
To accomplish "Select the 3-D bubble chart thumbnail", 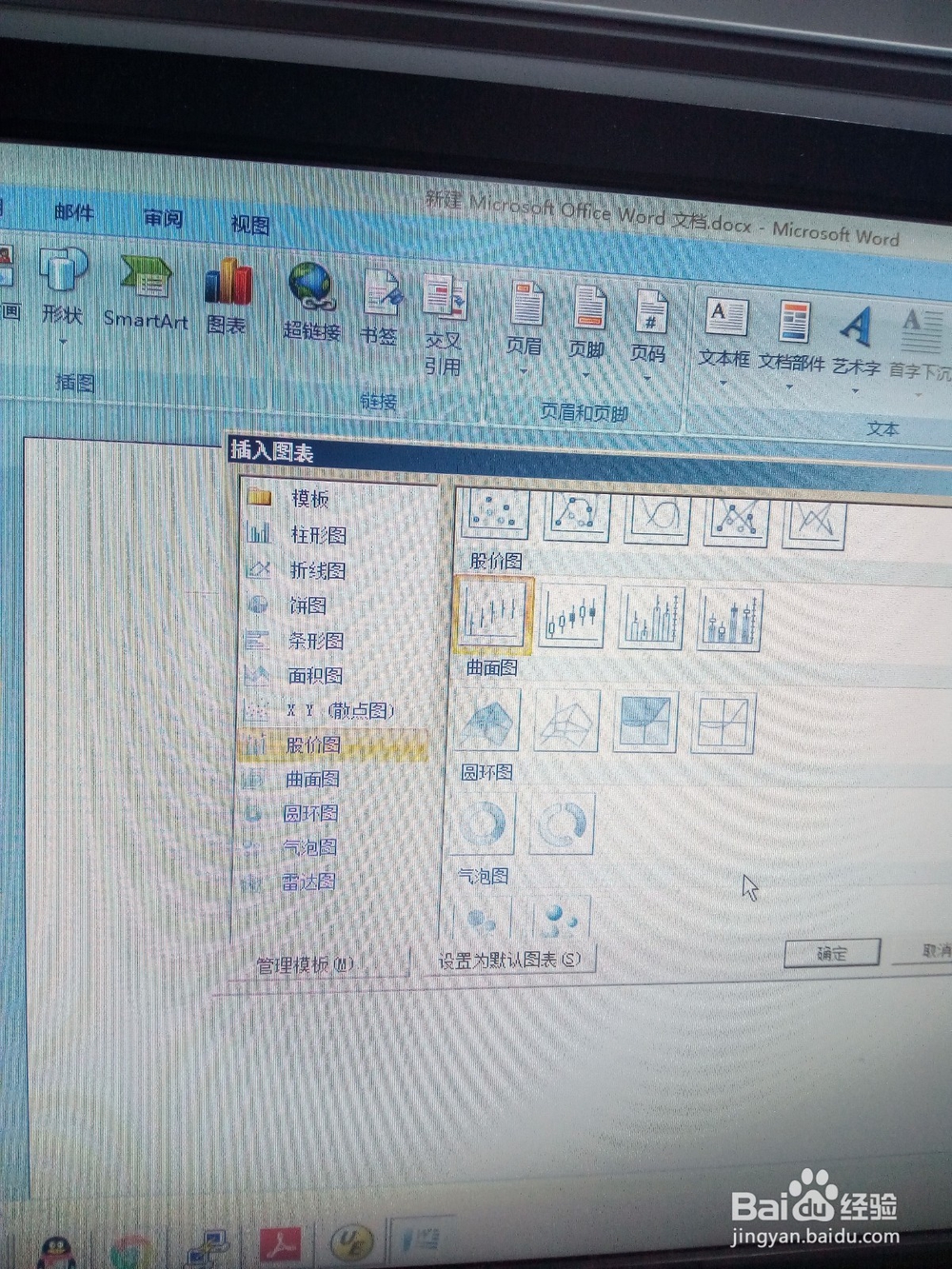I will tap(560, 918).
